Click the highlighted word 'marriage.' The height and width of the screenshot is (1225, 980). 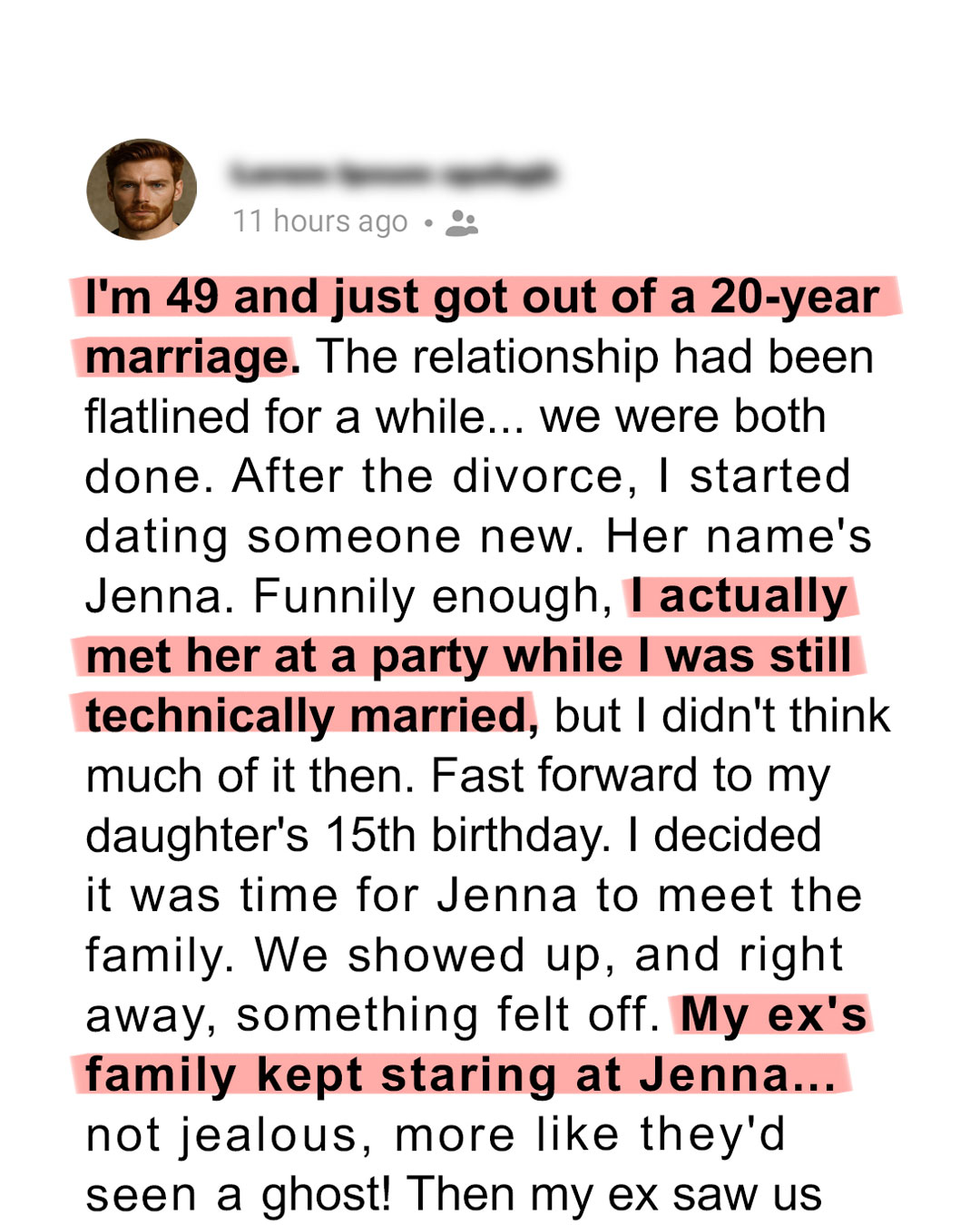[x=192, y=358]
